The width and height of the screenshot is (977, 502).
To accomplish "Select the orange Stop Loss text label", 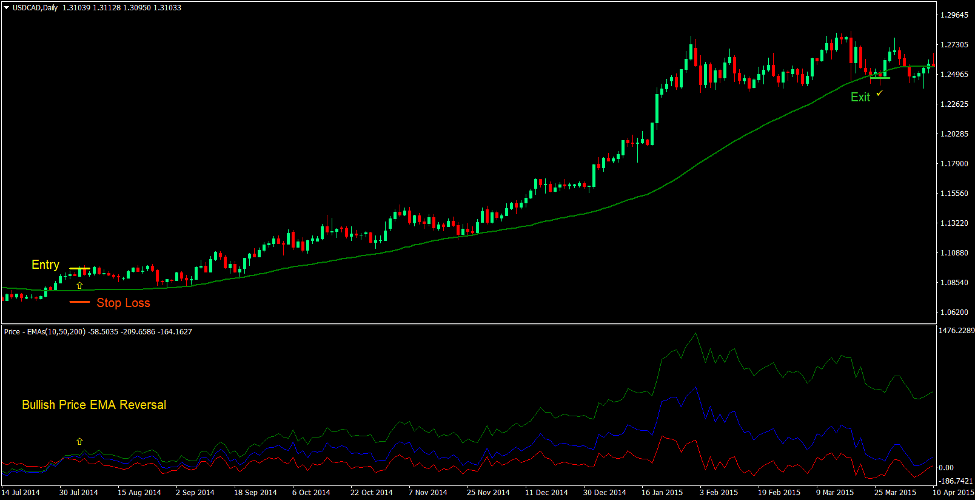I will click(x=123, y=303).
